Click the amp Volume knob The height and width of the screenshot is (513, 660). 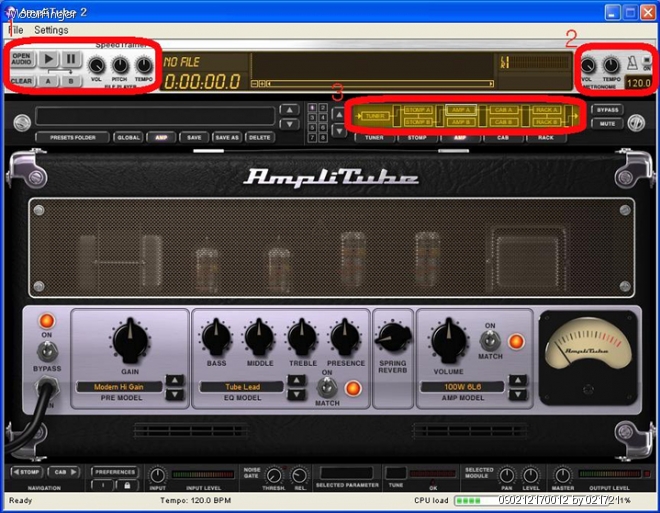coord(448,338)
